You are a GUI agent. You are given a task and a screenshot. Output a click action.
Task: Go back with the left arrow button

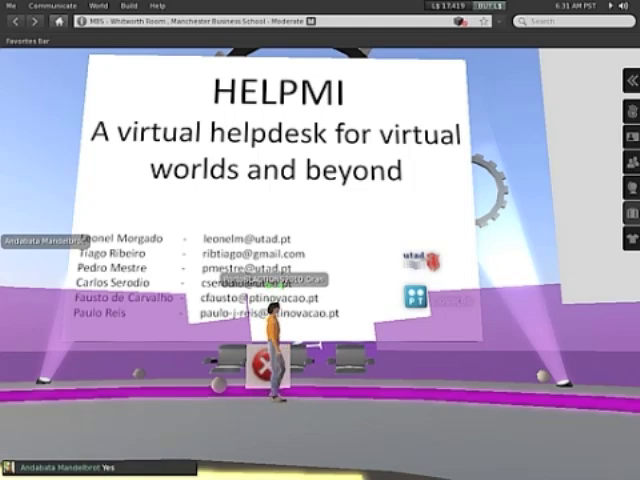point(16,21)
